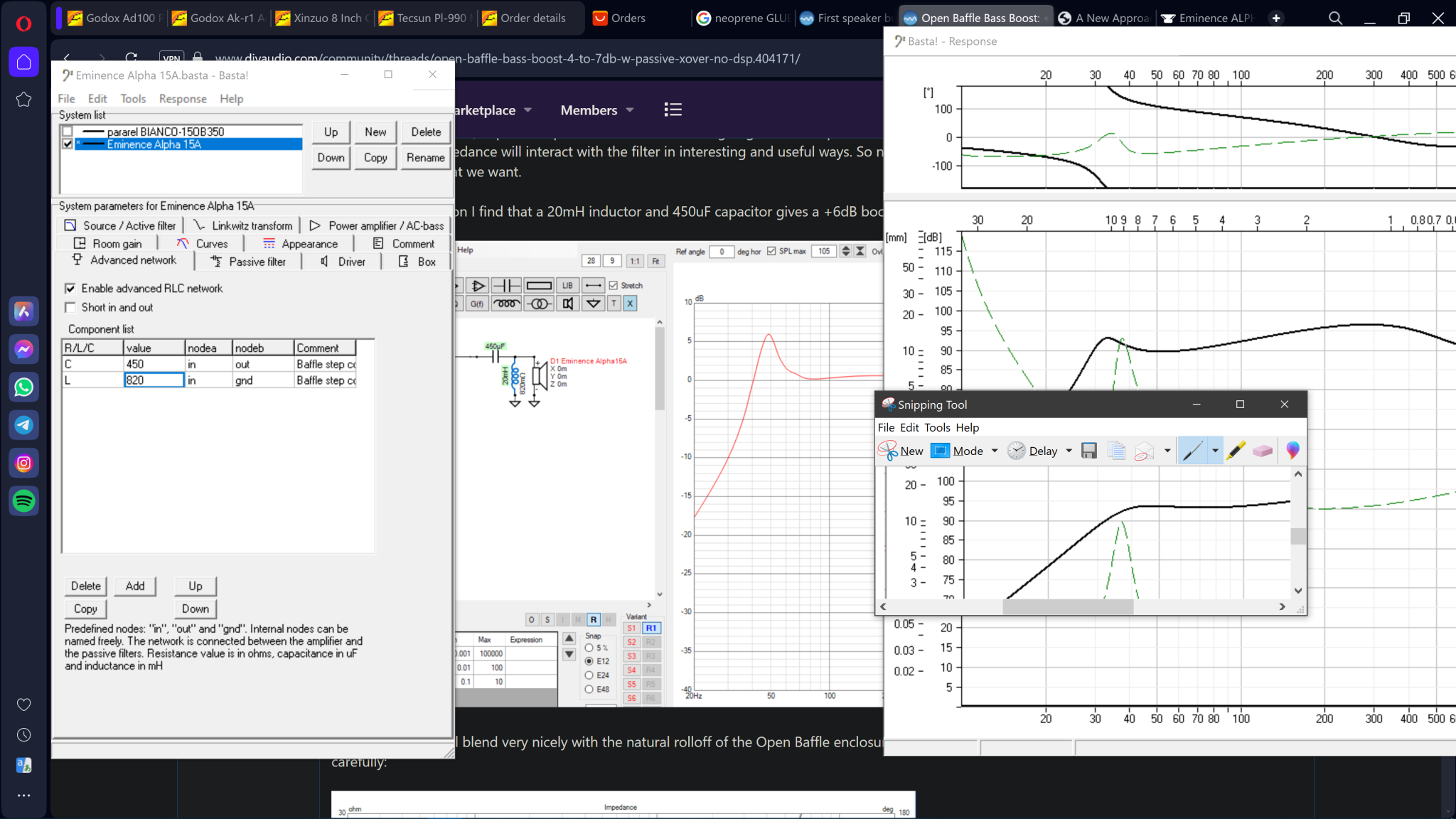The width and height of the screenshot is (1456, 819).
Task: Uncheck the Eminence Alpha 15A system checkbox
Action: (68, 144)
